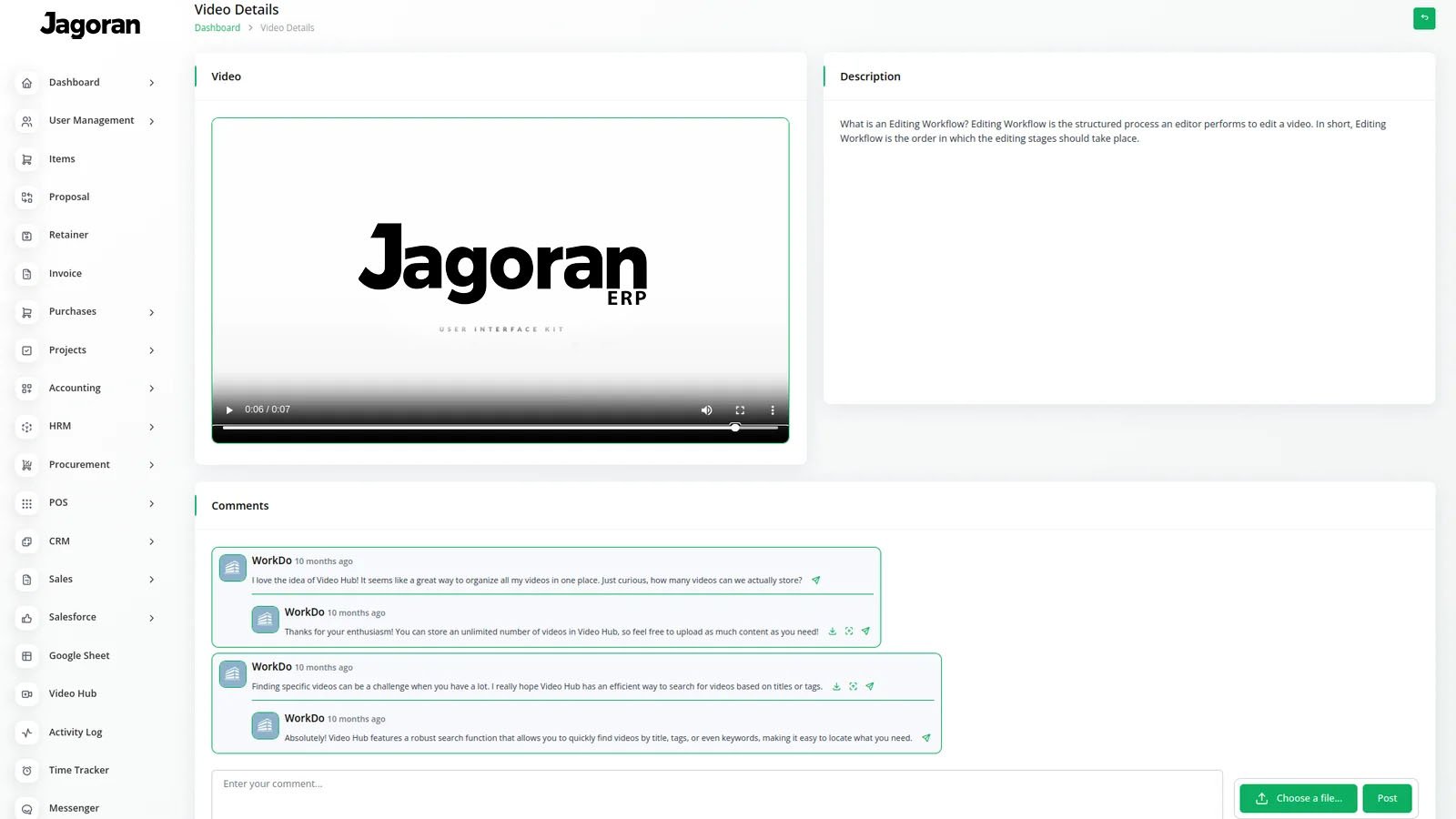This screenshot has height=819, width=1456.
Task: Preview attachment on the 'Finding specific videos' comment
Action: [853, 687]
